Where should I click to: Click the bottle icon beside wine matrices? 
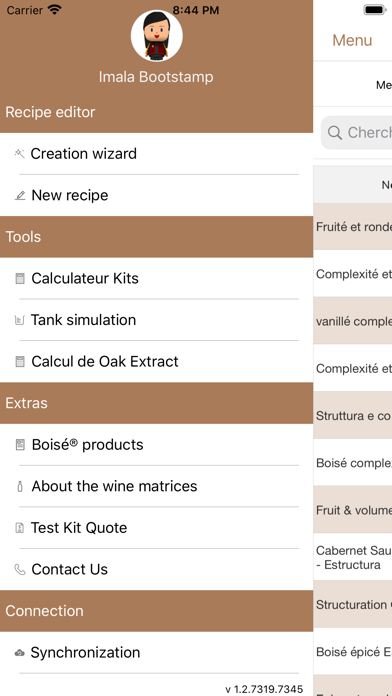coord(20,486)
